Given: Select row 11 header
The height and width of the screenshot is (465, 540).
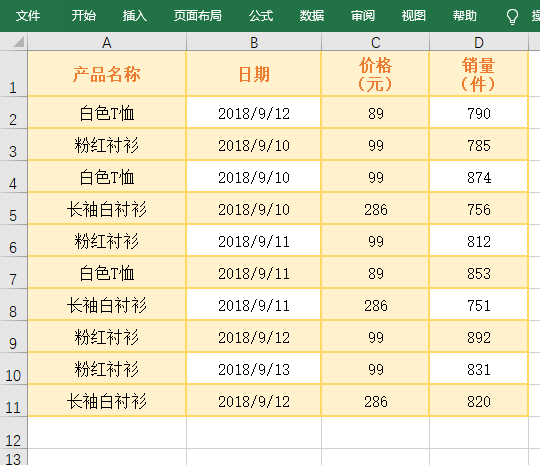Looking at the screenshot, I should 13,401.
